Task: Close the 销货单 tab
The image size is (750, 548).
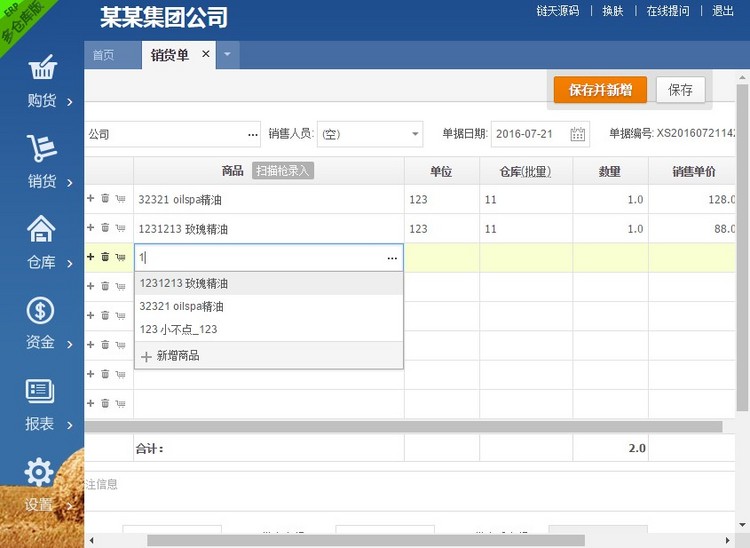Action: (x=206, y=54)
